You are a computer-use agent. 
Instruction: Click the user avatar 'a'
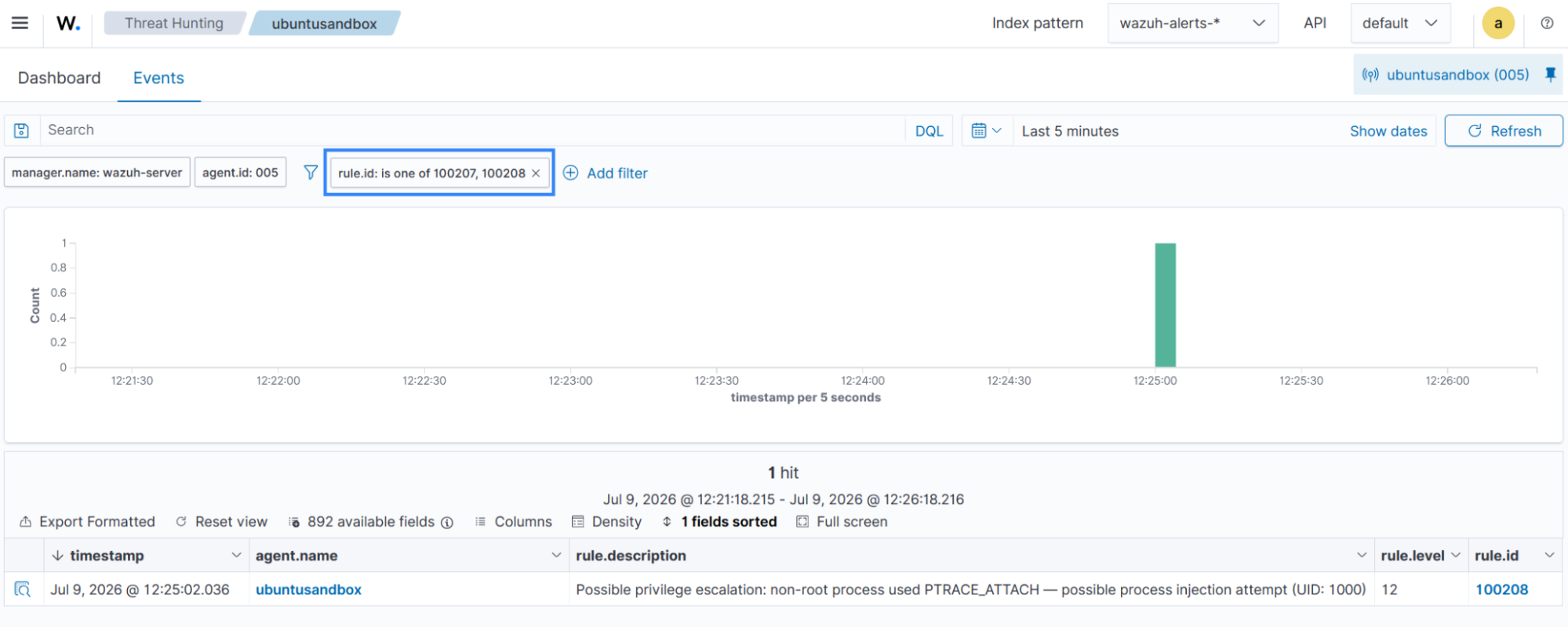[x=1498, y=23]
